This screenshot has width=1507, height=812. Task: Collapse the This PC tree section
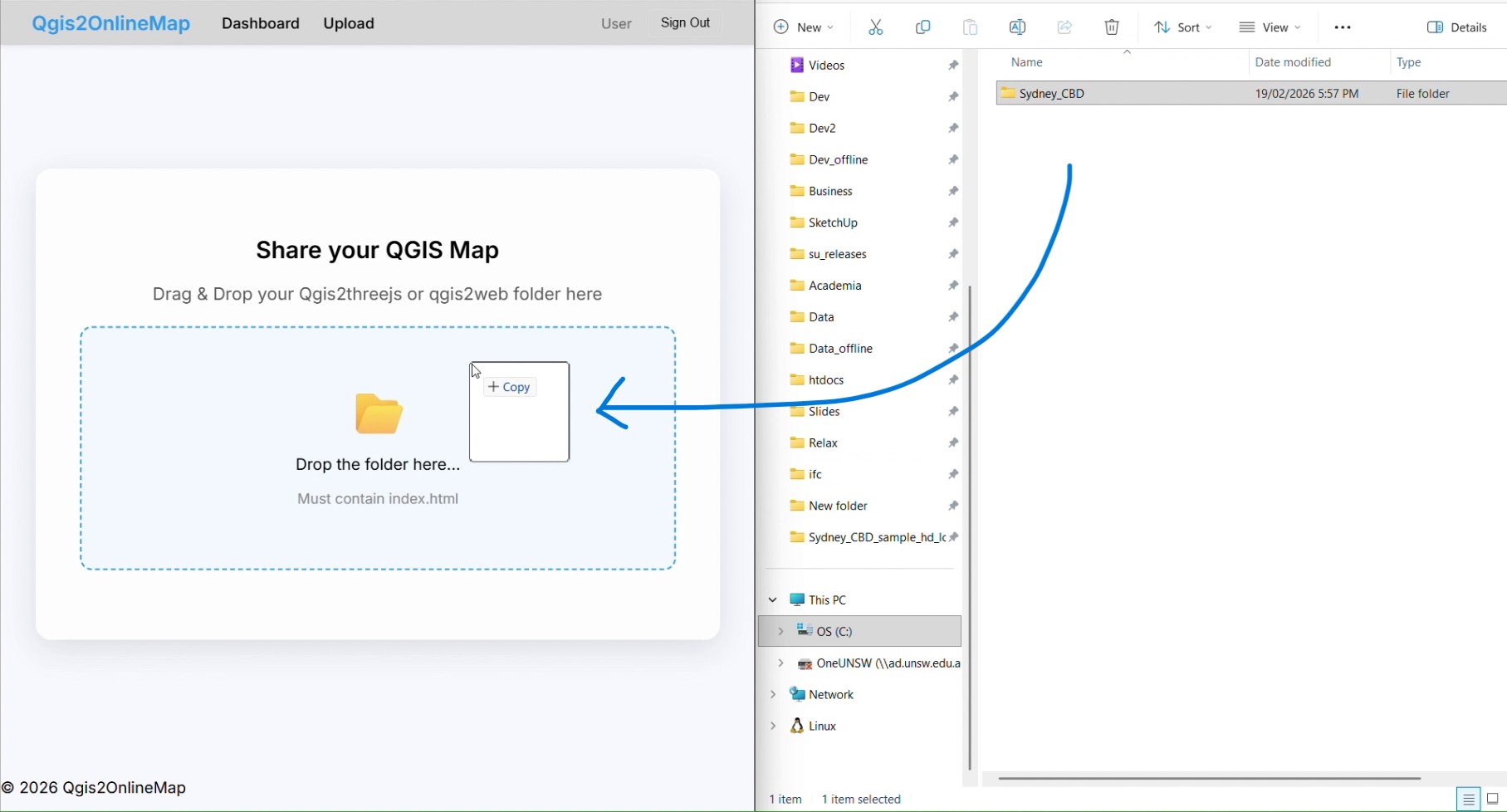click(x=772, y=599)
